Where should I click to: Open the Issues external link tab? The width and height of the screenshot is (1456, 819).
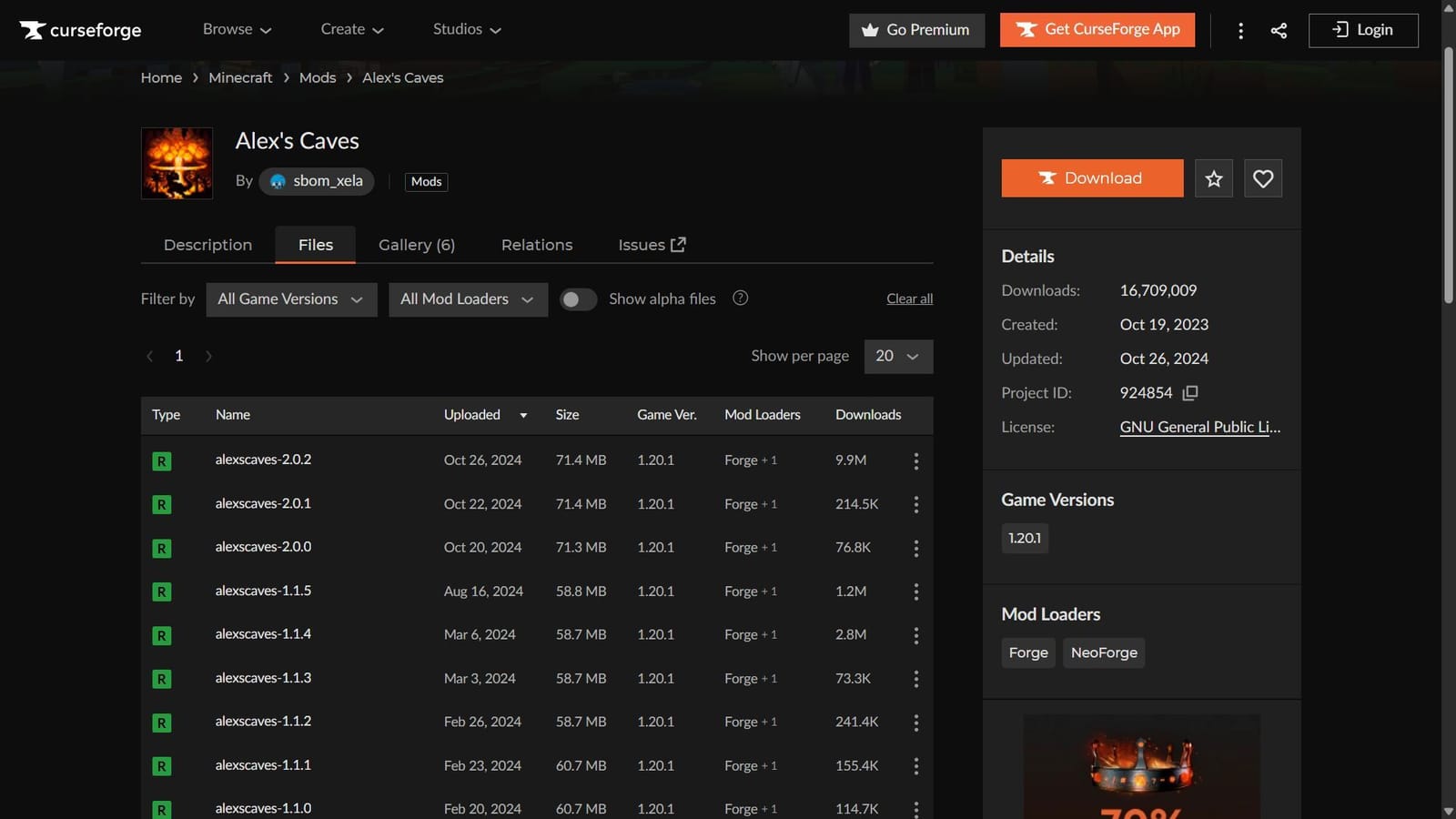652,245
